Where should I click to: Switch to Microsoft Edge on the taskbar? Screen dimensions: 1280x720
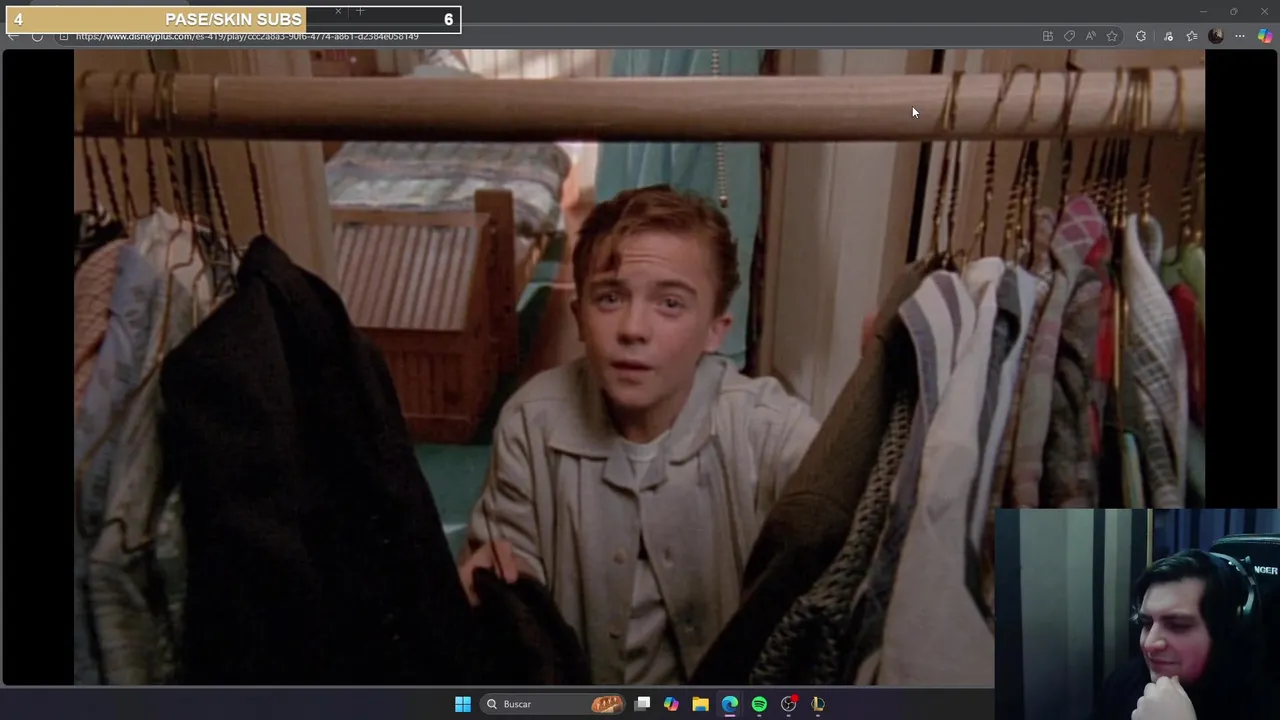(x=730, y=704)
